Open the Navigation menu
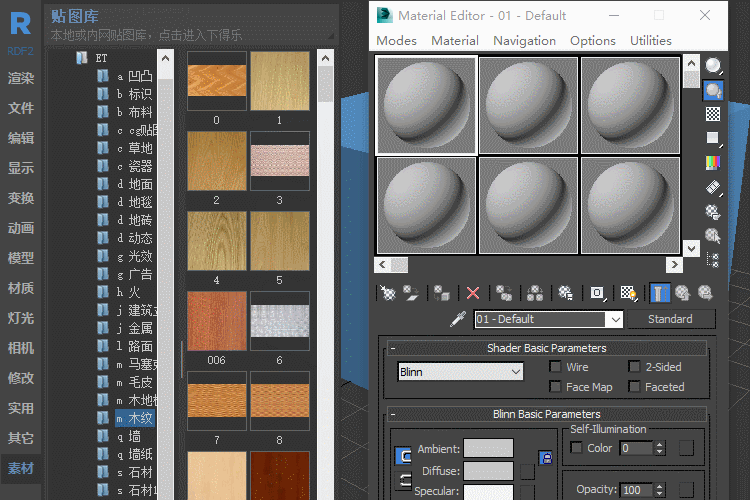This screenshot has width=750, height=500. [524, 41]
